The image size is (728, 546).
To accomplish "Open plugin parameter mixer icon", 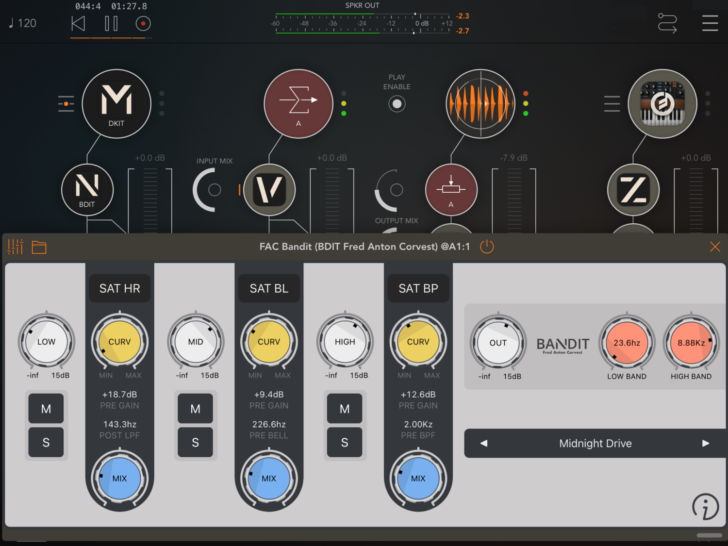I will click(15, 247).
